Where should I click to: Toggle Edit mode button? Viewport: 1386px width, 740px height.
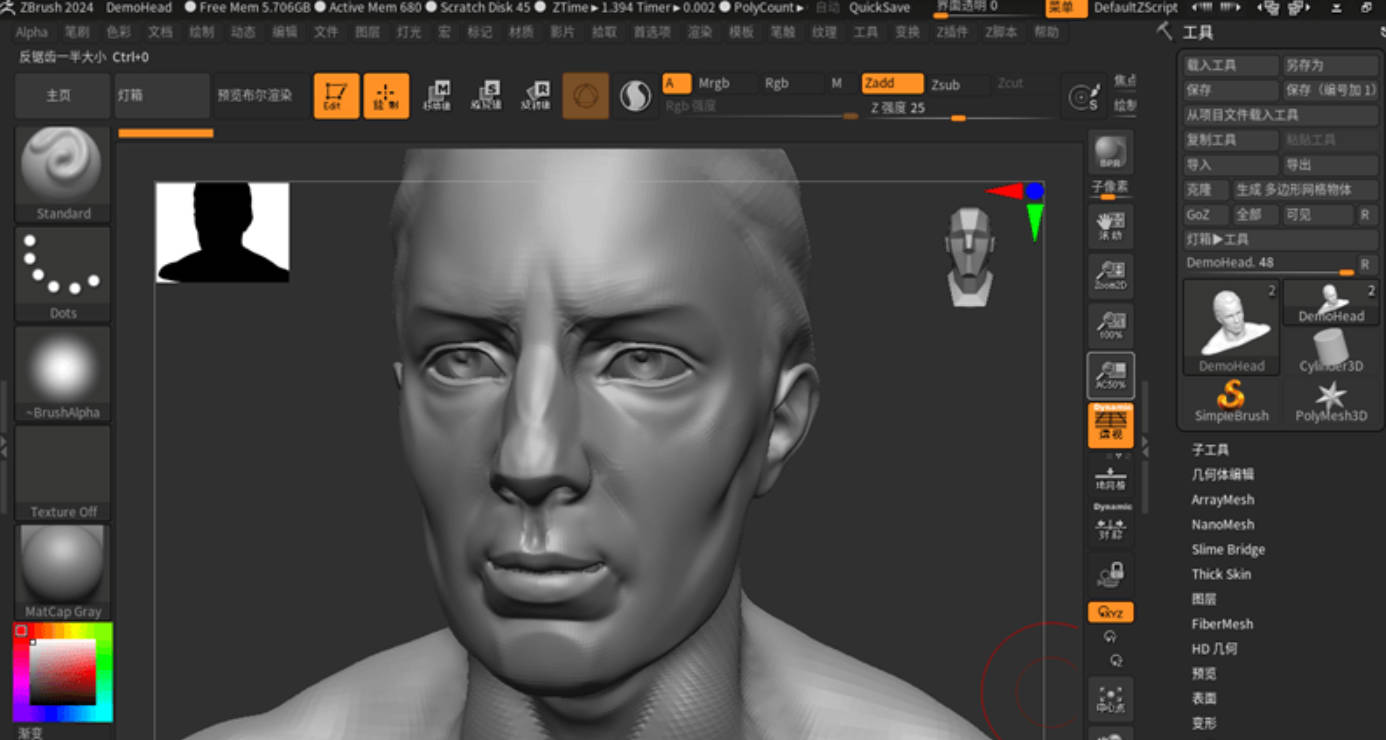(336, 96)
